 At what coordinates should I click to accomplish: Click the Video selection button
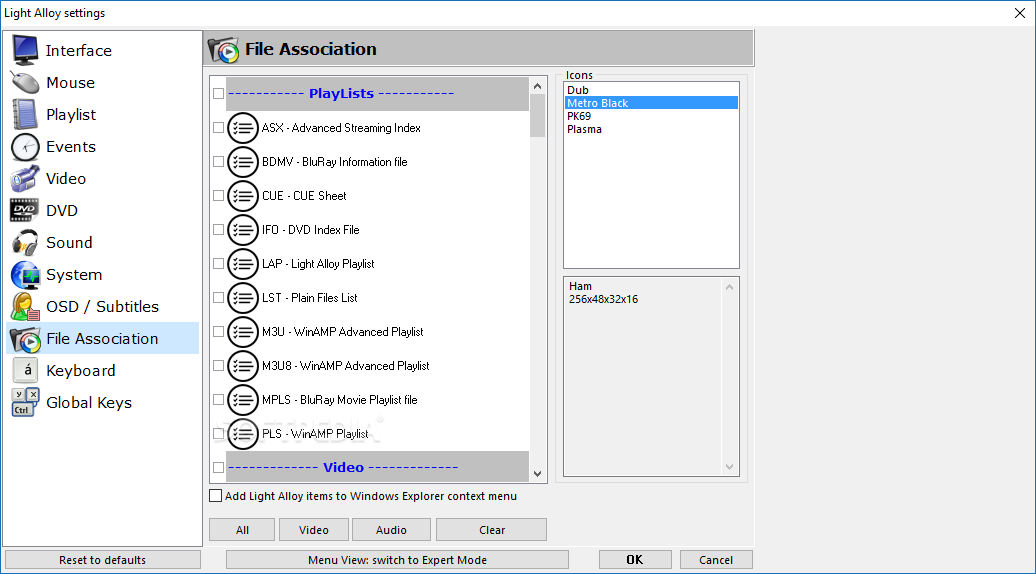click(313, 530)
